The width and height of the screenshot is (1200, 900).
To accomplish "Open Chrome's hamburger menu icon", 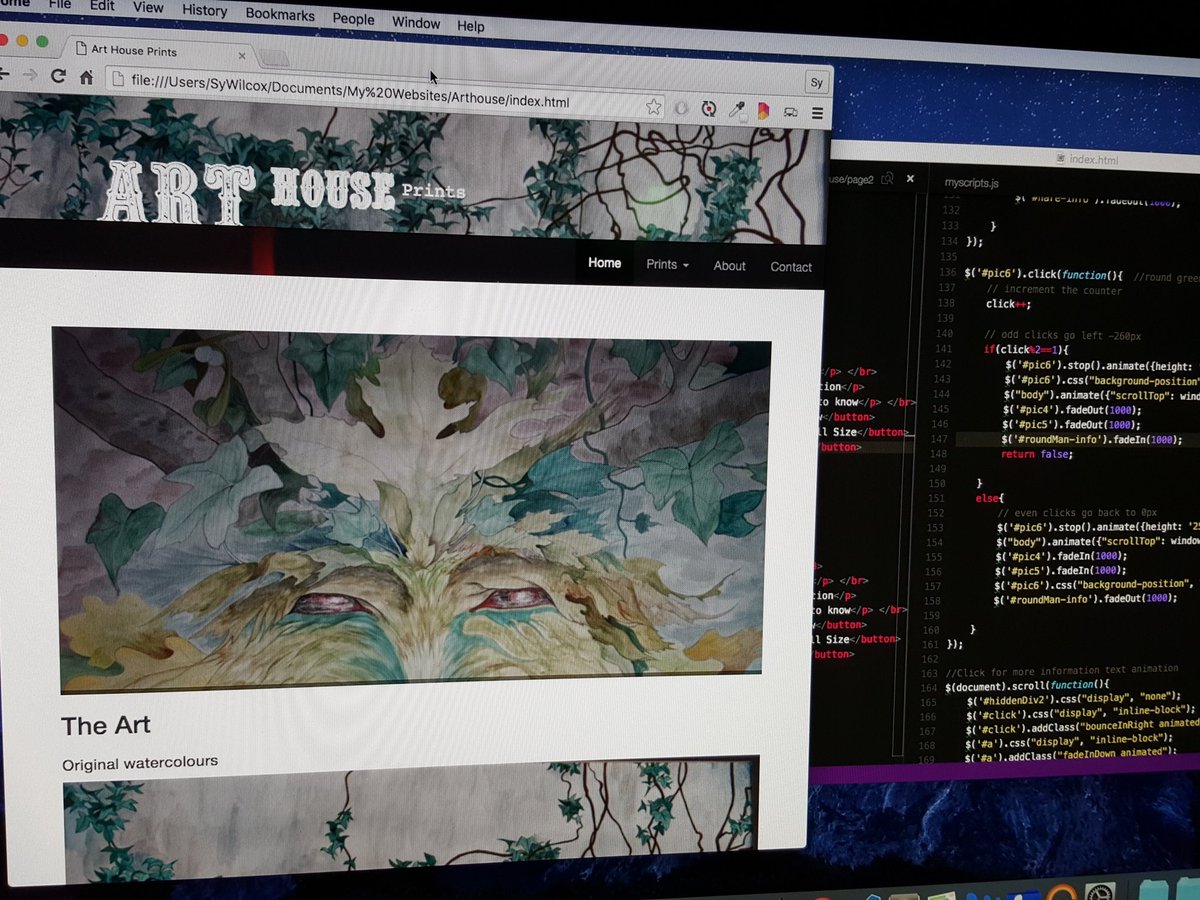I will pyautogui.click(x=817, y=111).
